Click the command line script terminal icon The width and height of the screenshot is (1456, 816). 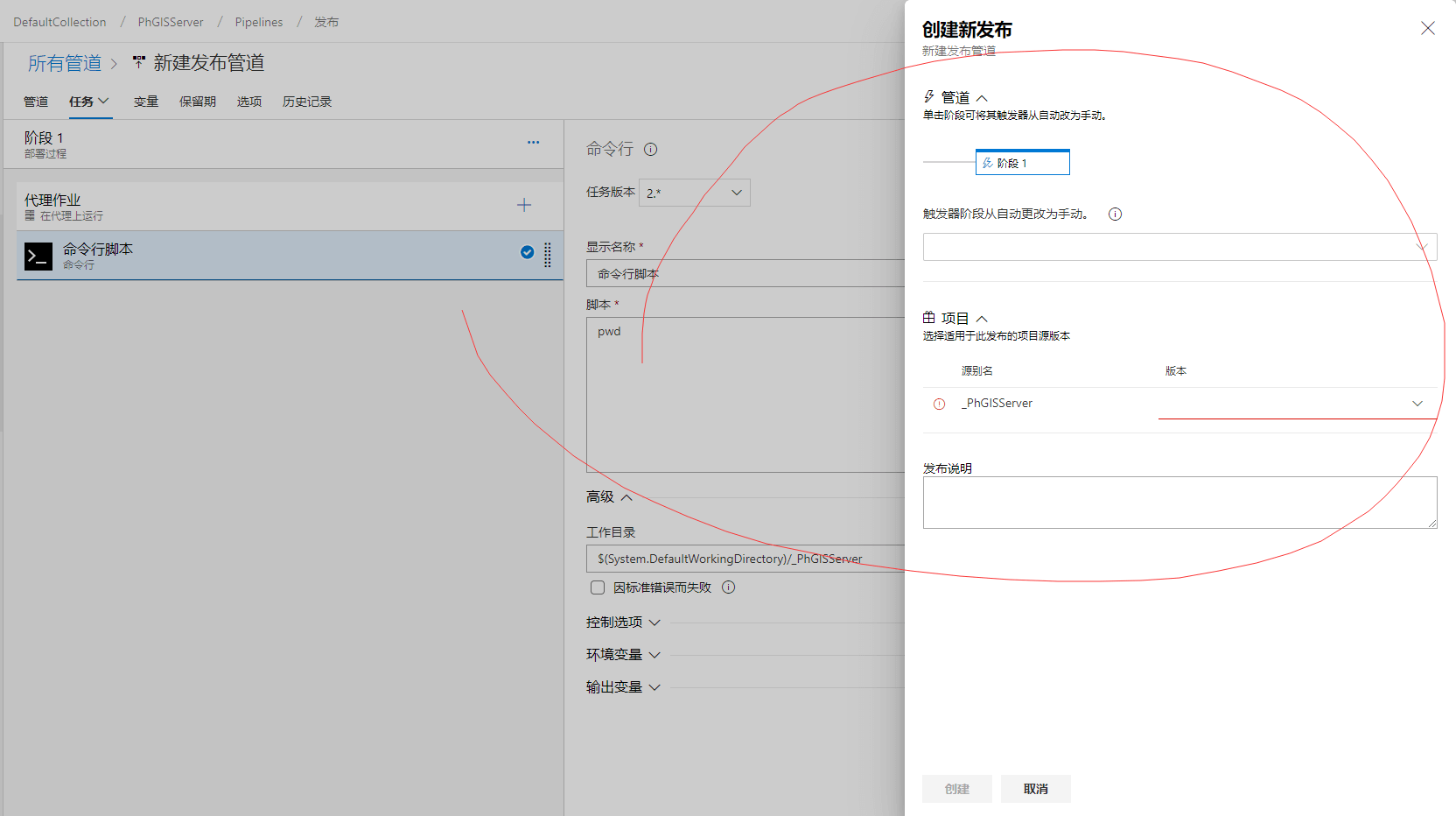click(38, 256)
